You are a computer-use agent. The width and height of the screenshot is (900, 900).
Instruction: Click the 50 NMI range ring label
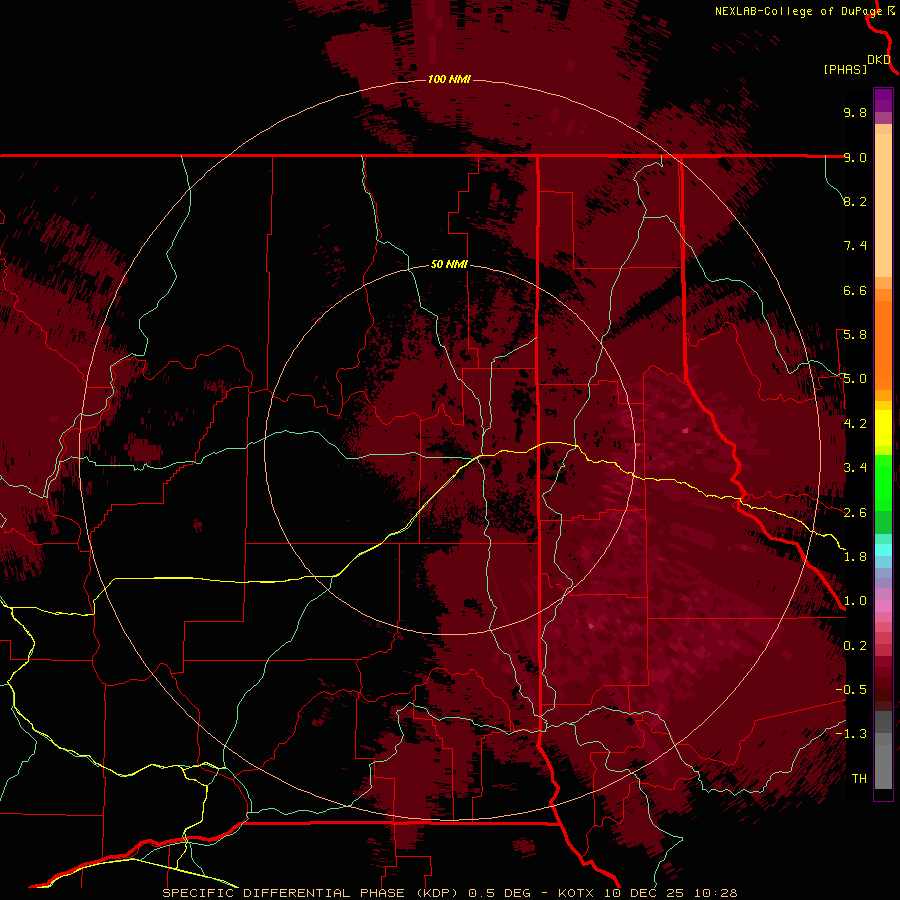click(449, 264)
